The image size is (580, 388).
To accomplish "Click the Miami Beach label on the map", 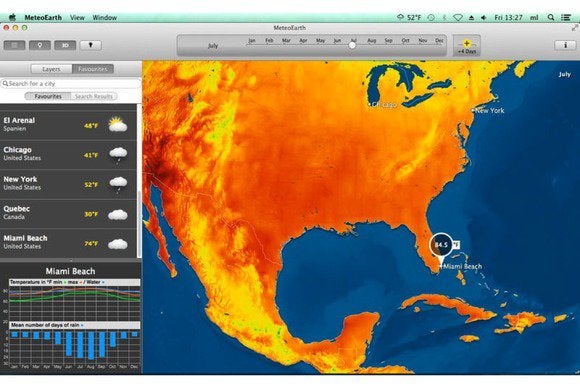I will [x=462, y=266].
